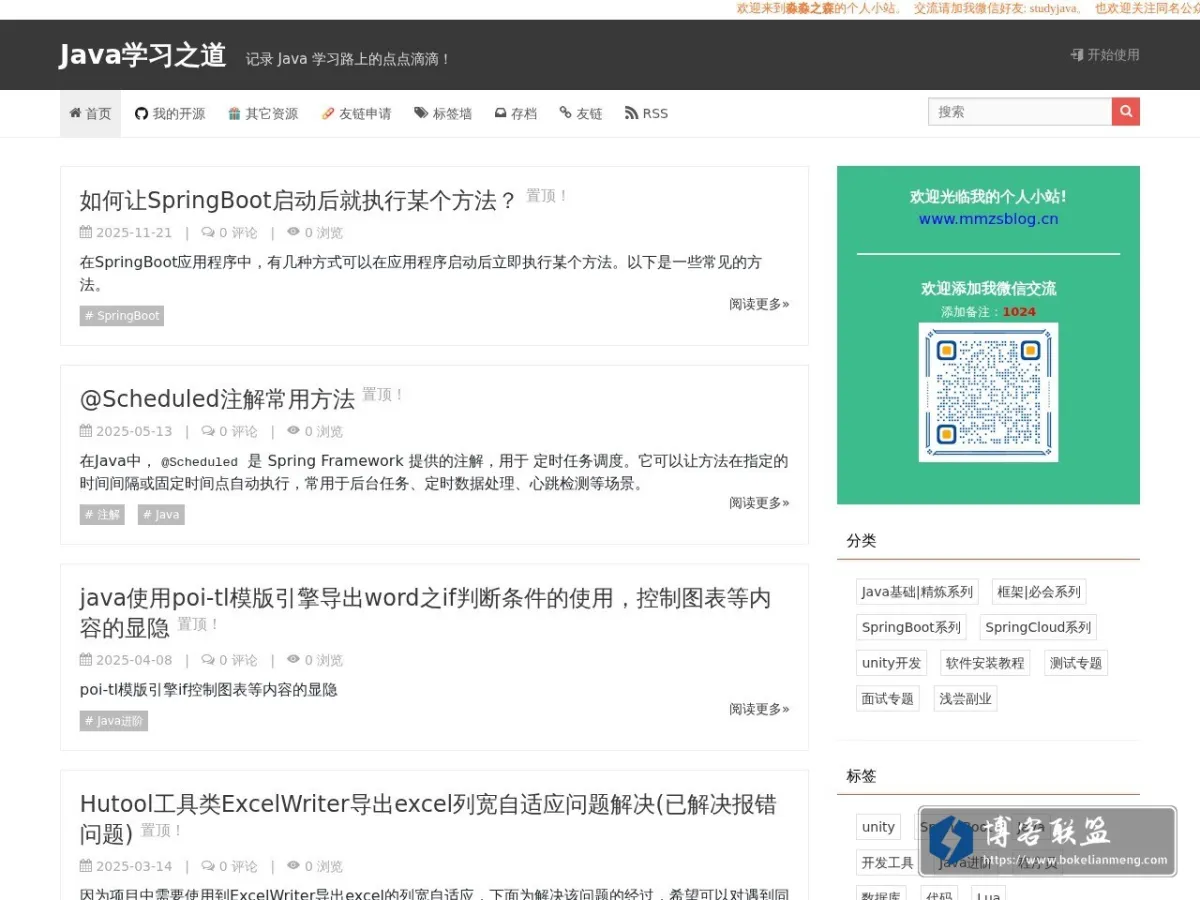Screen dimensions: 1200x900
Task: Visit the www.mmzsblog.cn link
Action: [x=988, y=219]
